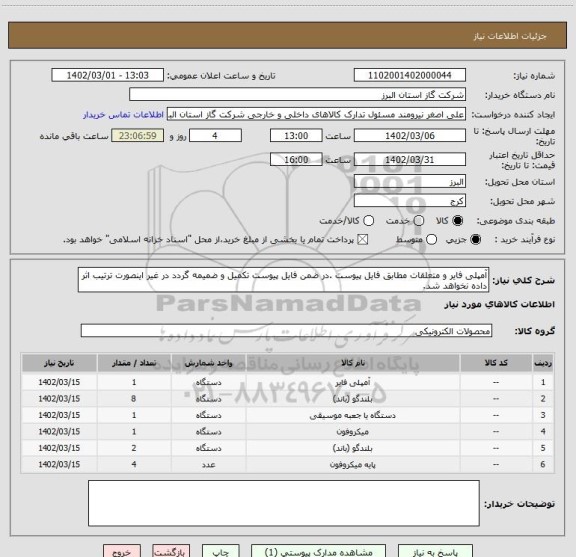Viewport: 576px width, 557px height.
Task: Click the buyer name field شرکت گاز استان البرز
Action: coord(298,95)
